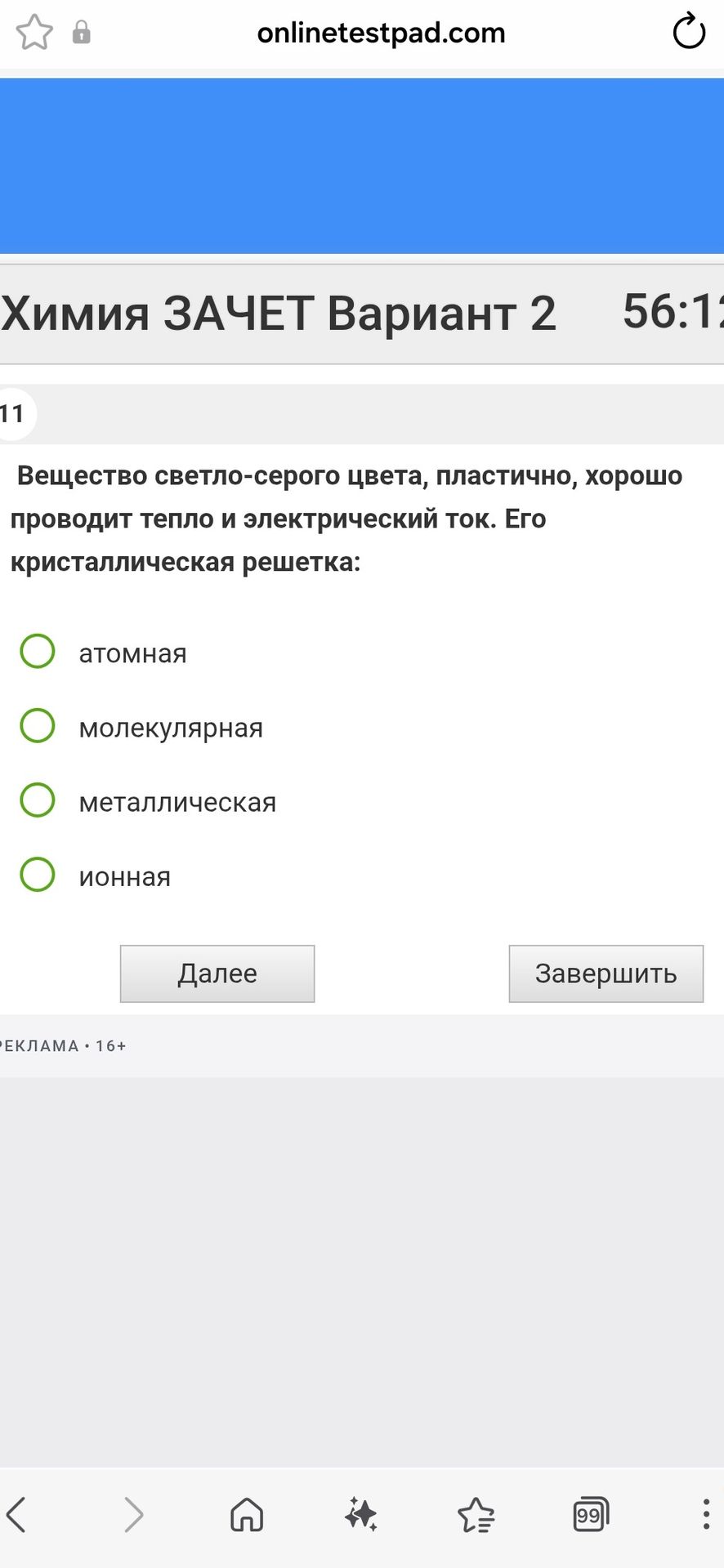Screen dimensions: 724x1568
Task: Open the AI sparkle assistant icon
Action: (361, 1514)
